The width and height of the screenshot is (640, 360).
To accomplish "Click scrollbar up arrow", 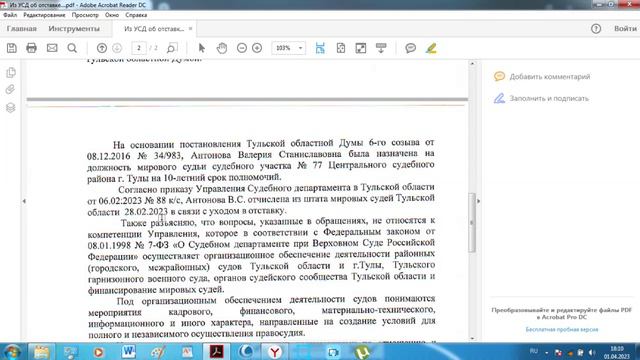I will pos(472,63).
